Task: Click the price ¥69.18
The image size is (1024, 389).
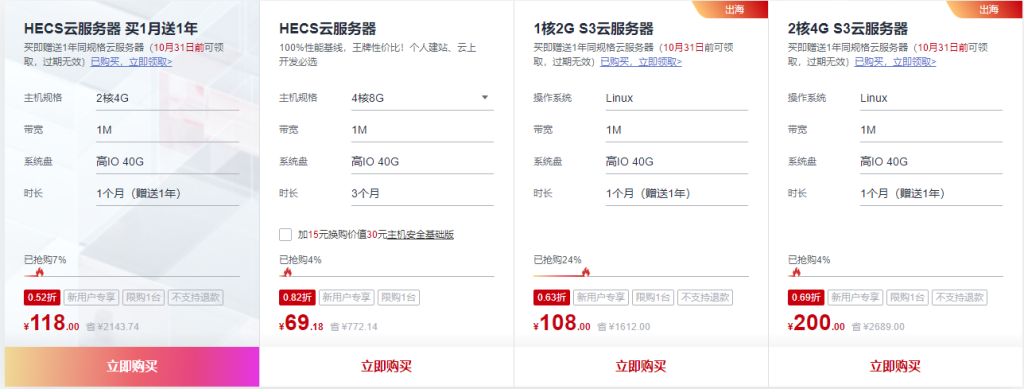Action: click(x=301, y=323)
